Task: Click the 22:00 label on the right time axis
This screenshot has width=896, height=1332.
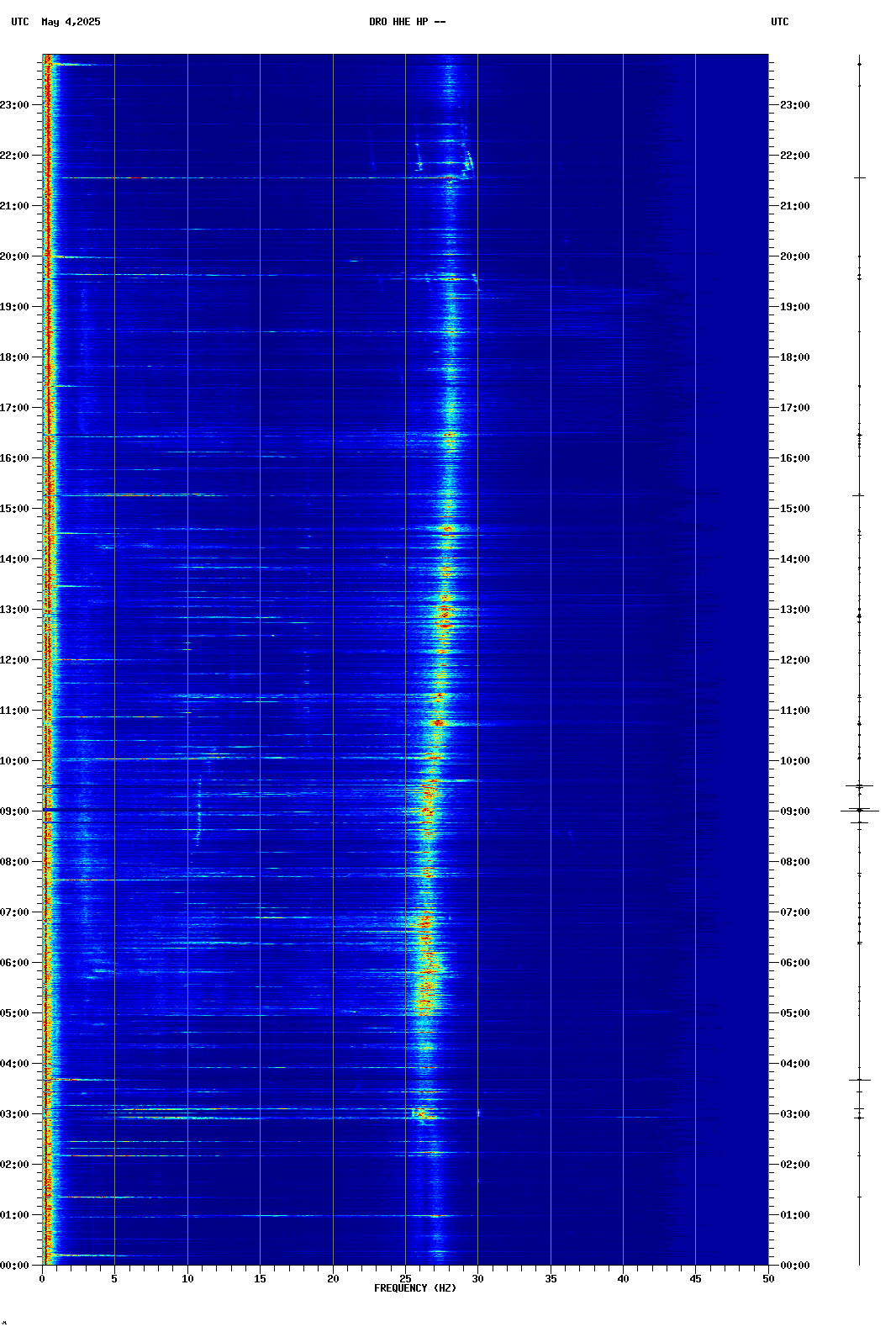Action: click(x=795, y=156)
